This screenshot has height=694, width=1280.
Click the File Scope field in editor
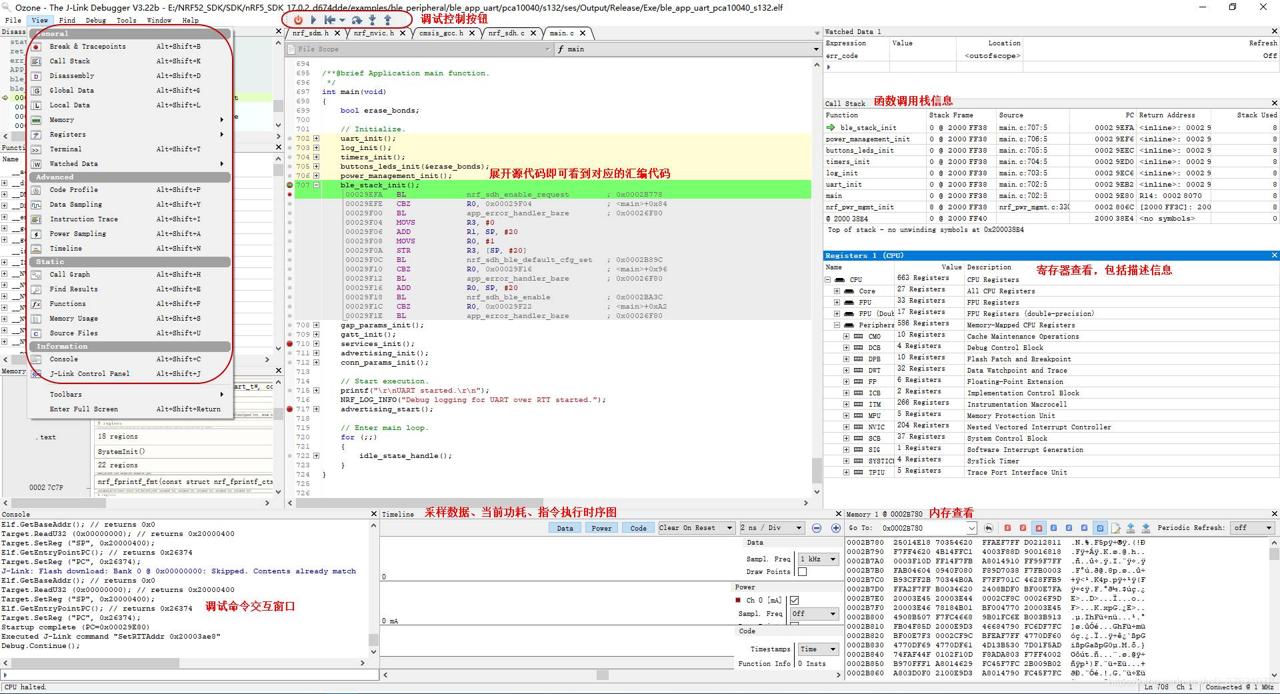pyautogui.click(x=419, y=49)
